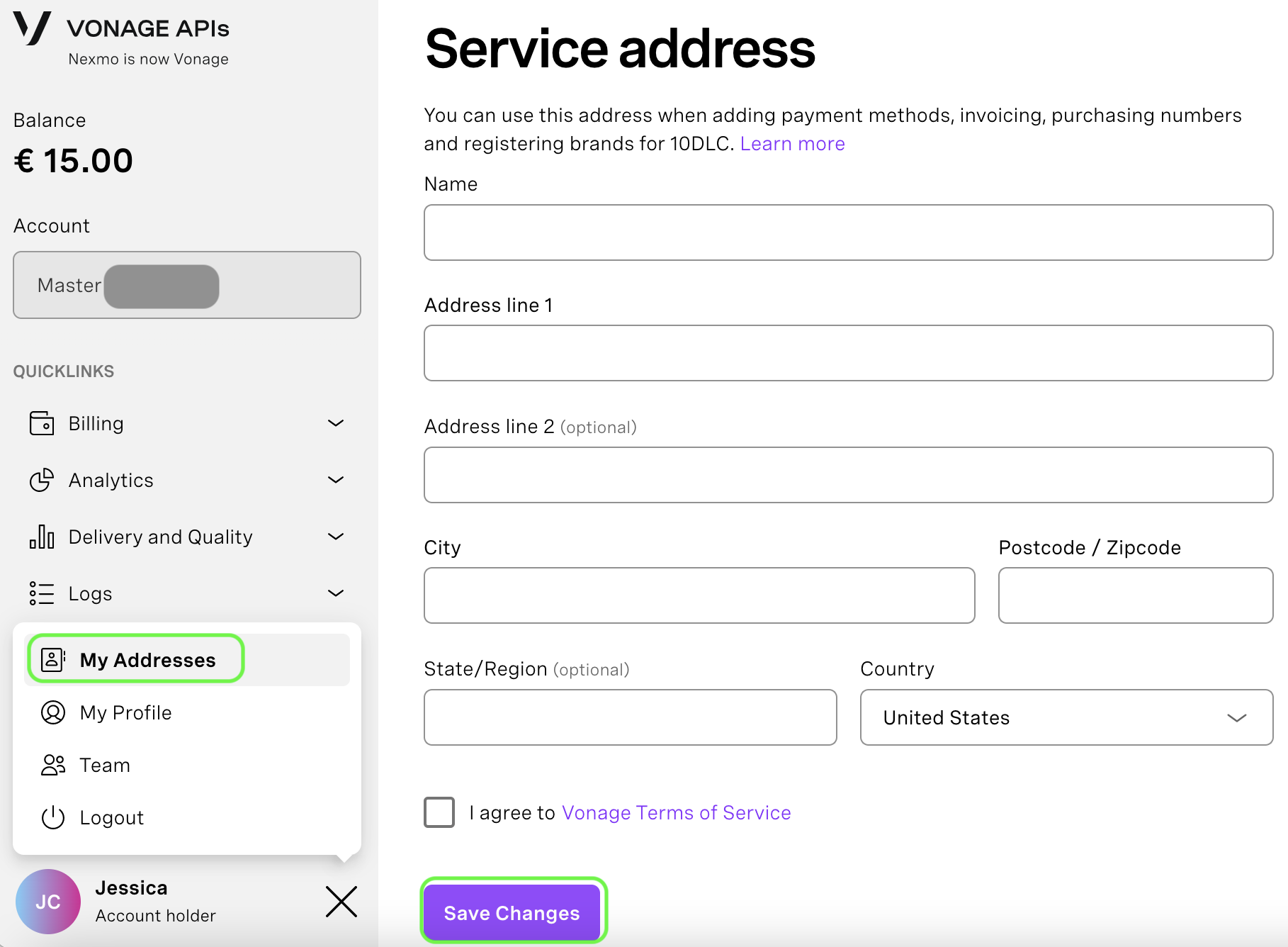Open the Learn more link

[792, 143]
